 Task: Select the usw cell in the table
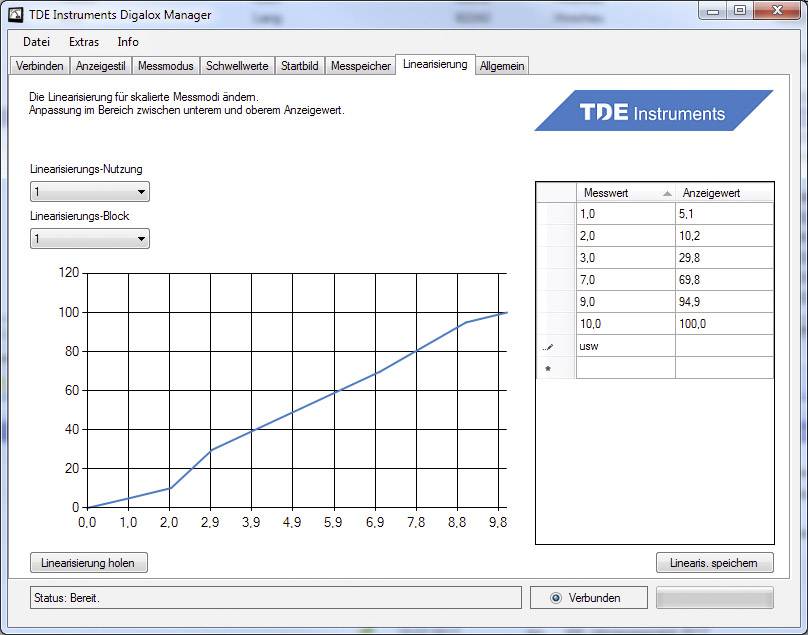pos(625,346)
